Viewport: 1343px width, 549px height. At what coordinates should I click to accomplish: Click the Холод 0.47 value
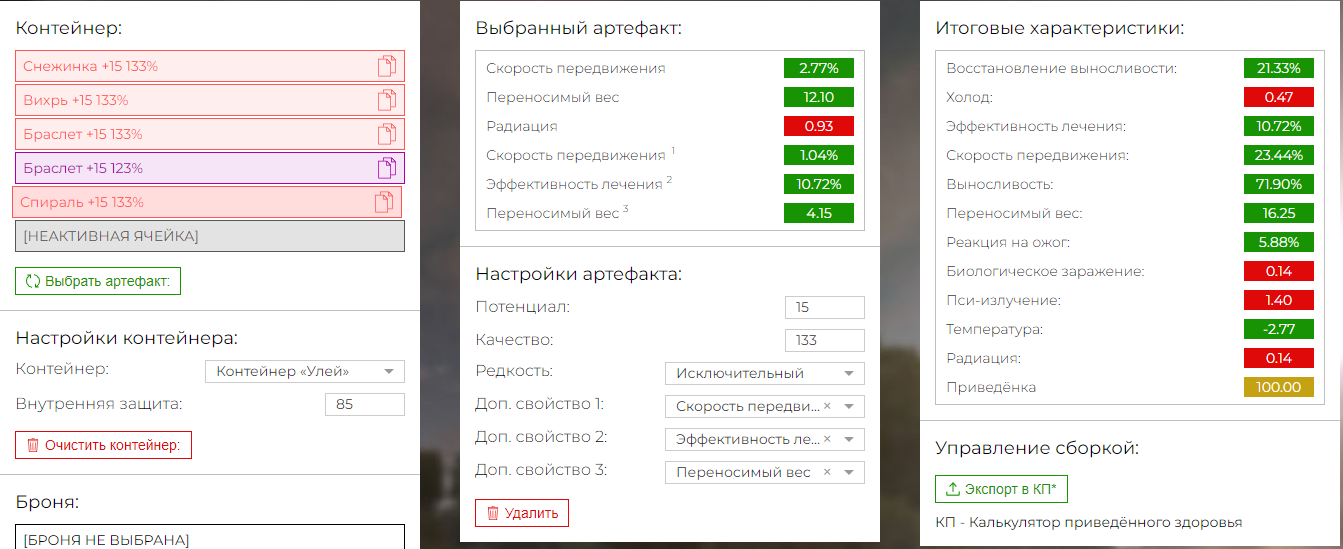pos(1279,97)
